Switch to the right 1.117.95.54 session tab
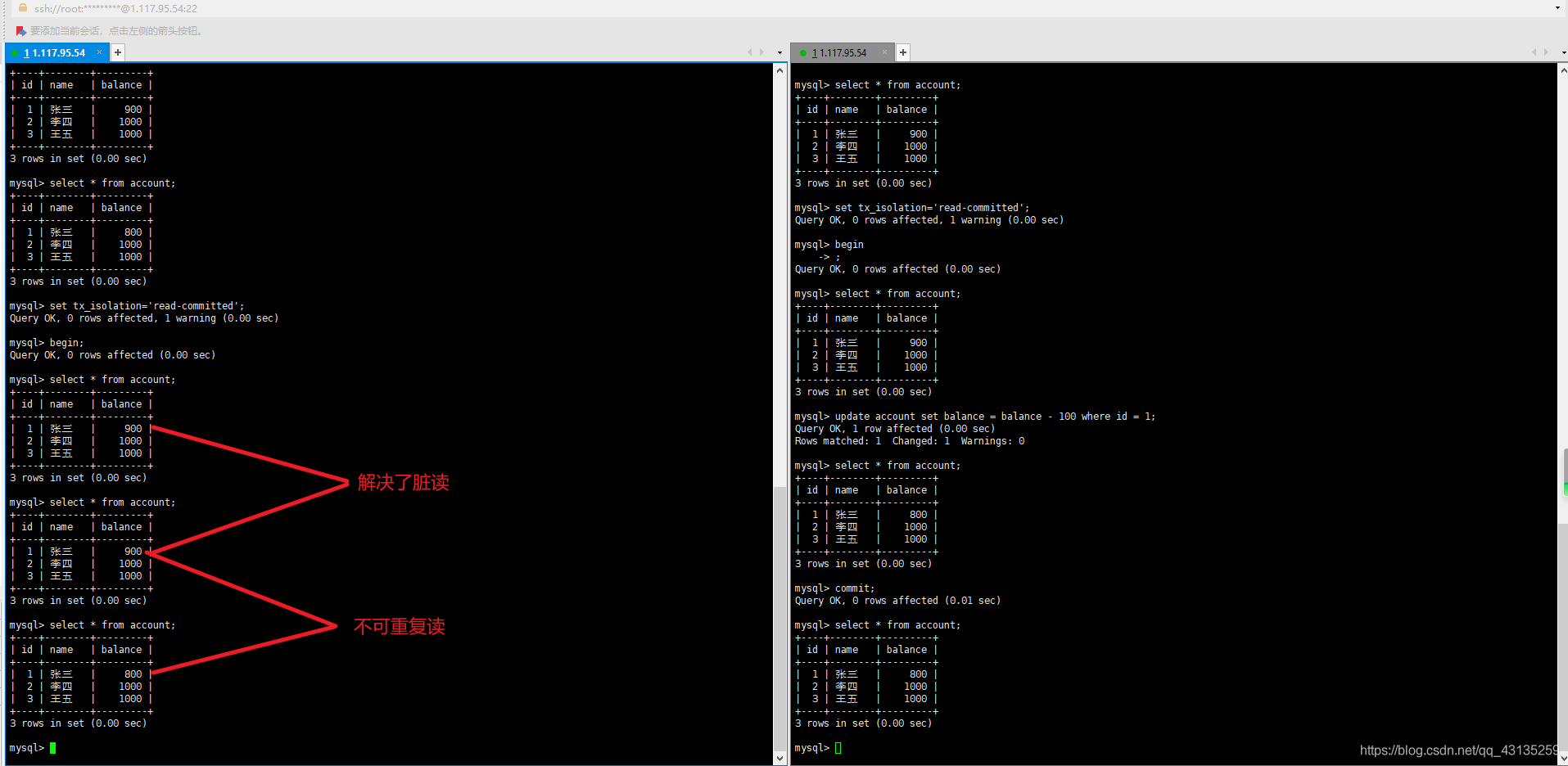1568x766 pixels. pyautogui.click(x=840, y=52)
